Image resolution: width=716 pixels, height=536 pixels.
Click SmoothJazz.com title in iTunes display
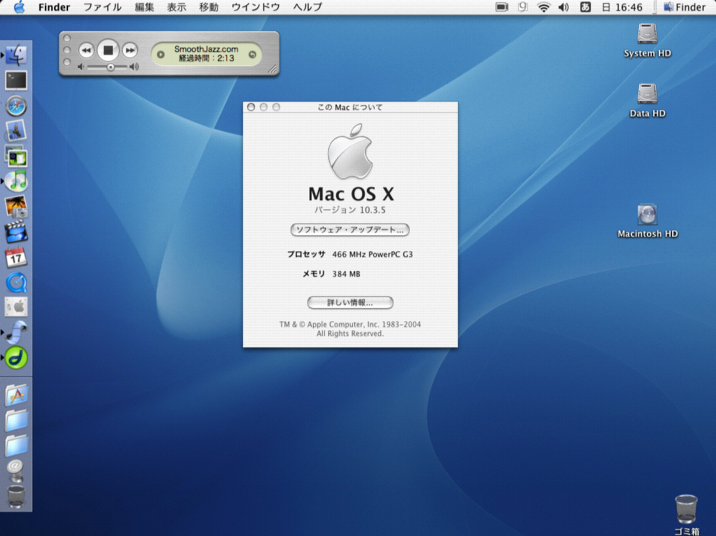pyautogui.click(x=206, y=49)
